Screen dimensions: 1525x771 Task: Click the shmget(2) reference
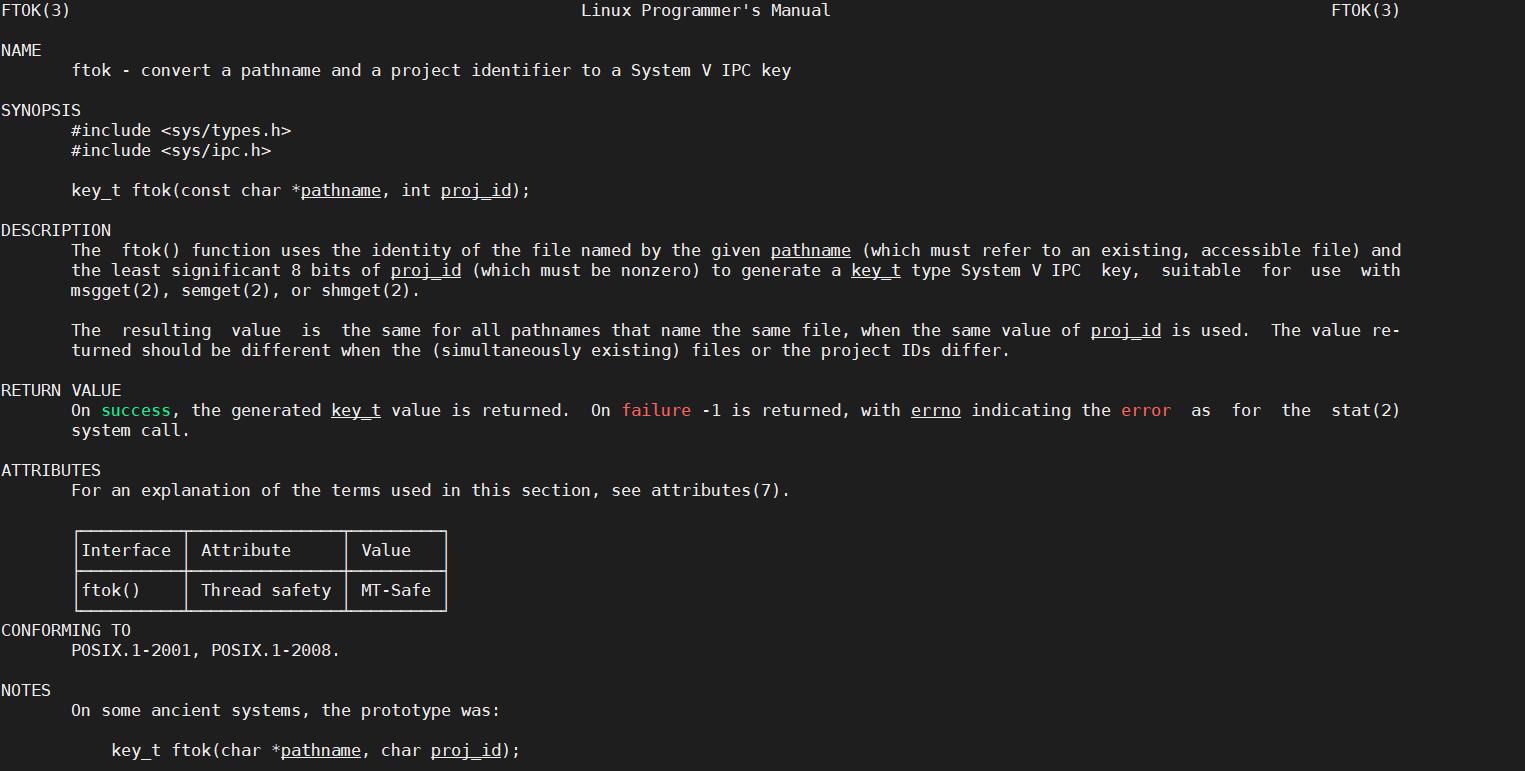(366, 290)
